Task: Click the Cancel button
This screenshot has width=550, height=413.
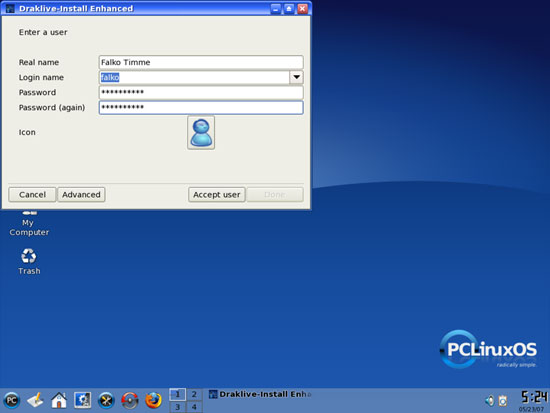Action: [x=32, y=194]
